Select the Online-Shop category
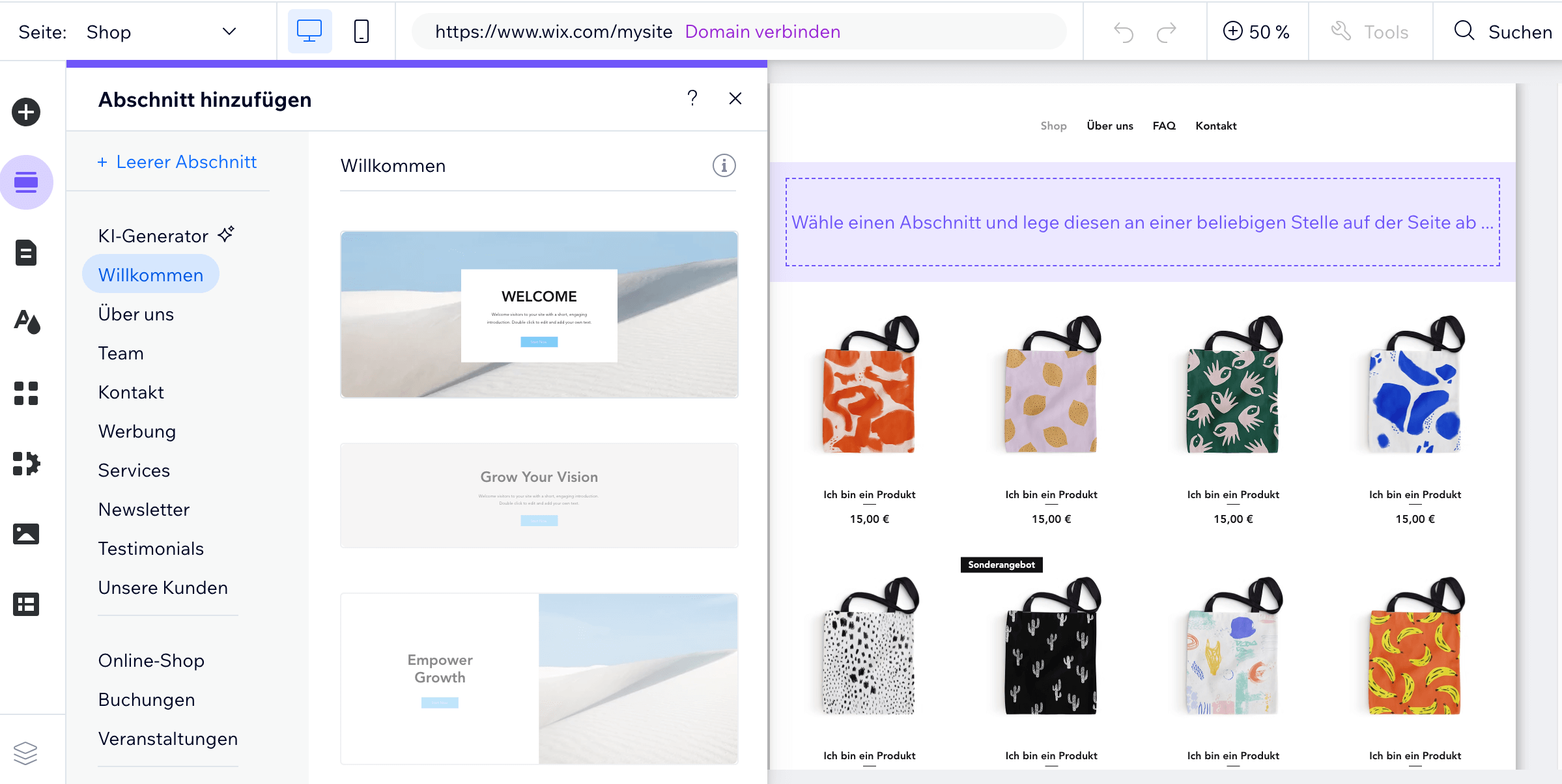Viewport: 1562px width, 784px height. [x=151, y=660]
